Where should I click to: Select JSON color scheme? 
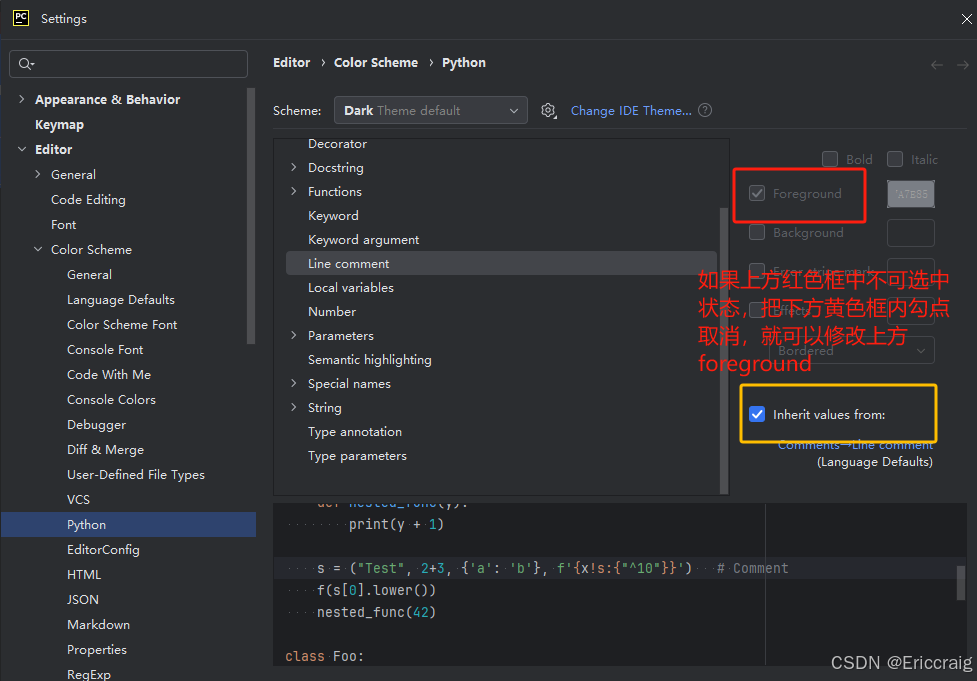(83, 599)
